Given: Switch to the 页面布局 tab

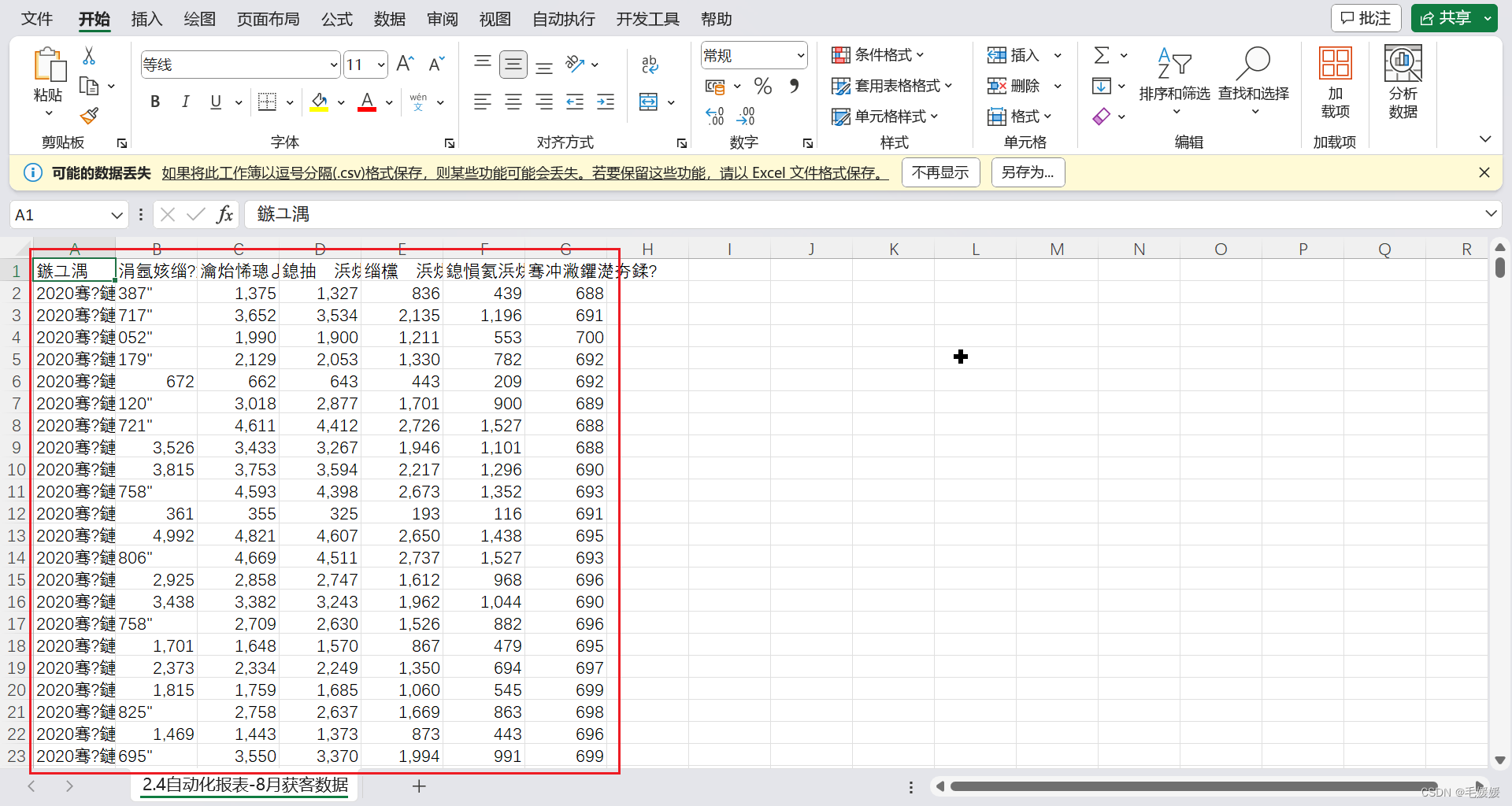Looking at the screenshot, I should 269,19.
